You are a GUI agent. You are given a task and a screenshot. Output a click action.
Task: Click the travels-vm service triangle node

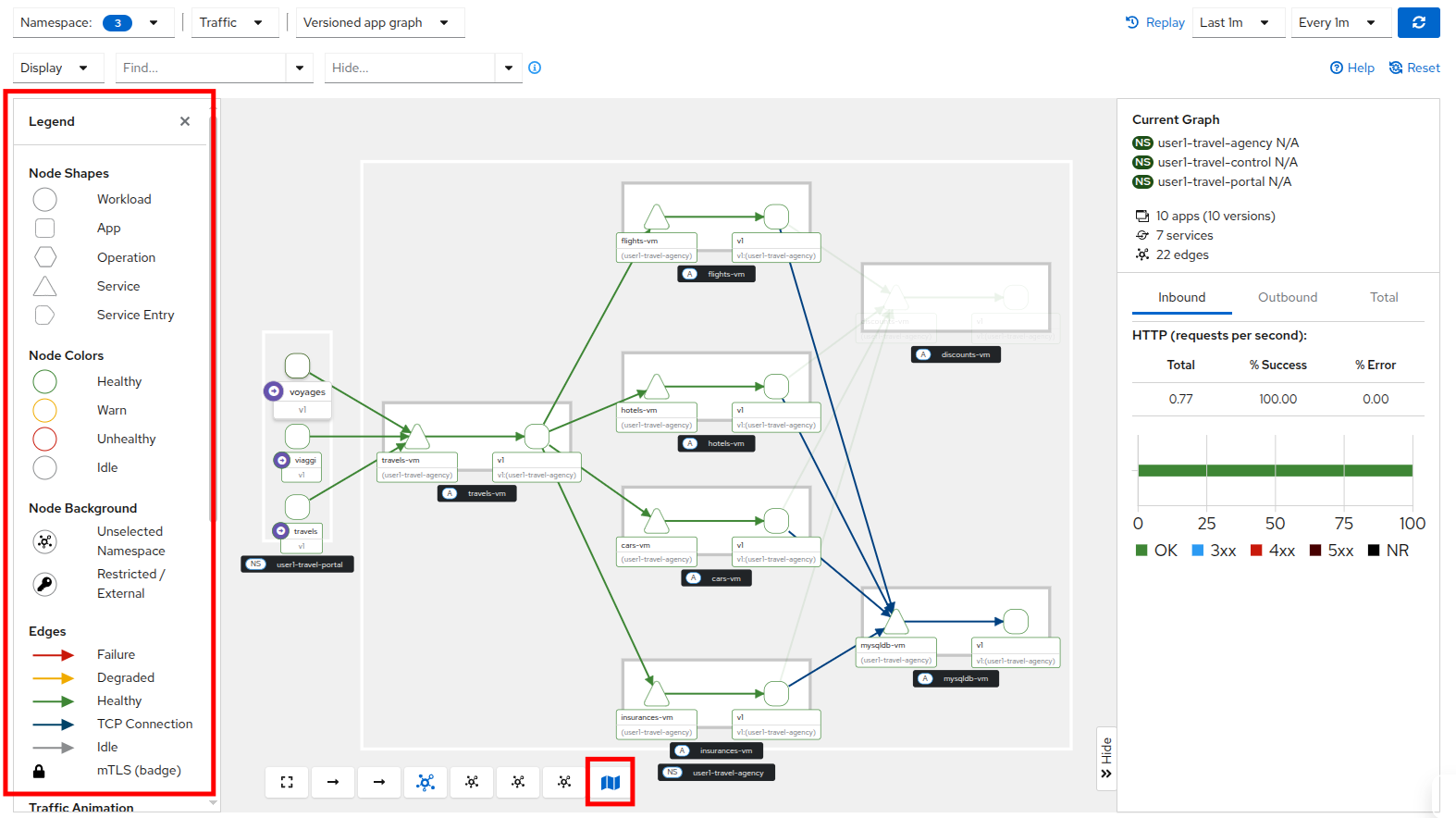pyautogui.click(x=417, y=437)
